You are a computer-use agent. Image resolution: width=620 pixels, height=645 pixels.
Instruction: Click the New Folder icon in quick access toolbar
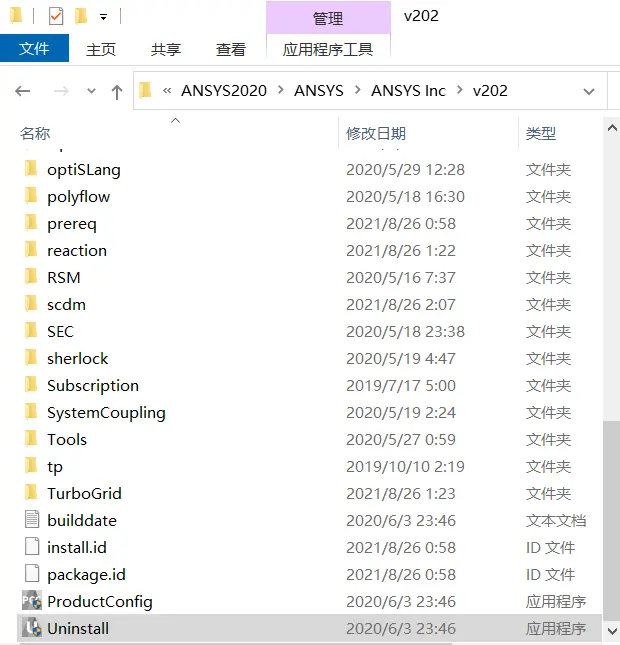(x=81, y=16)
